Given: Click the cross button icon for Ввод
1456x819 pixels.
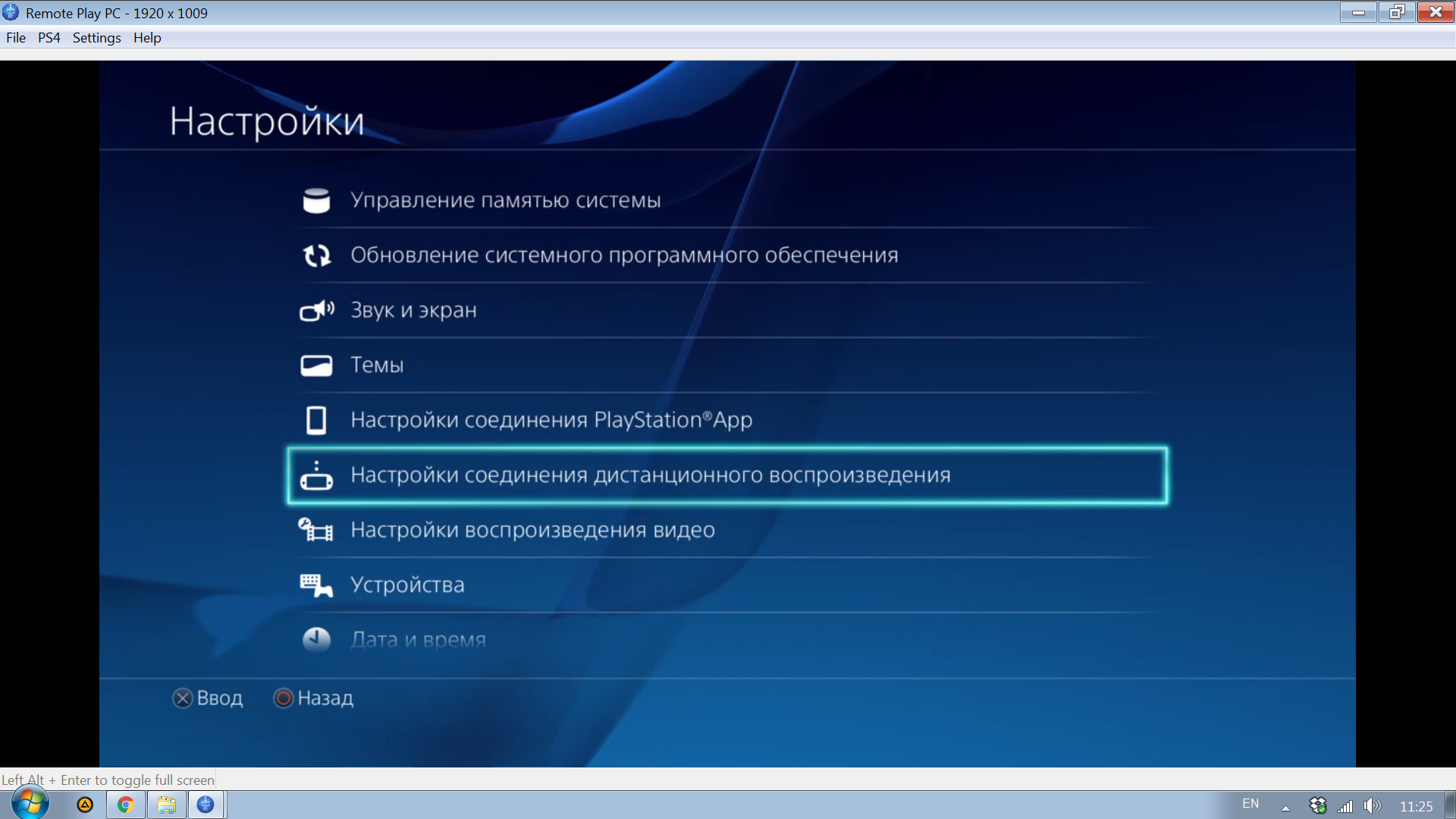Looking at the screenshot, I should 183,698.
